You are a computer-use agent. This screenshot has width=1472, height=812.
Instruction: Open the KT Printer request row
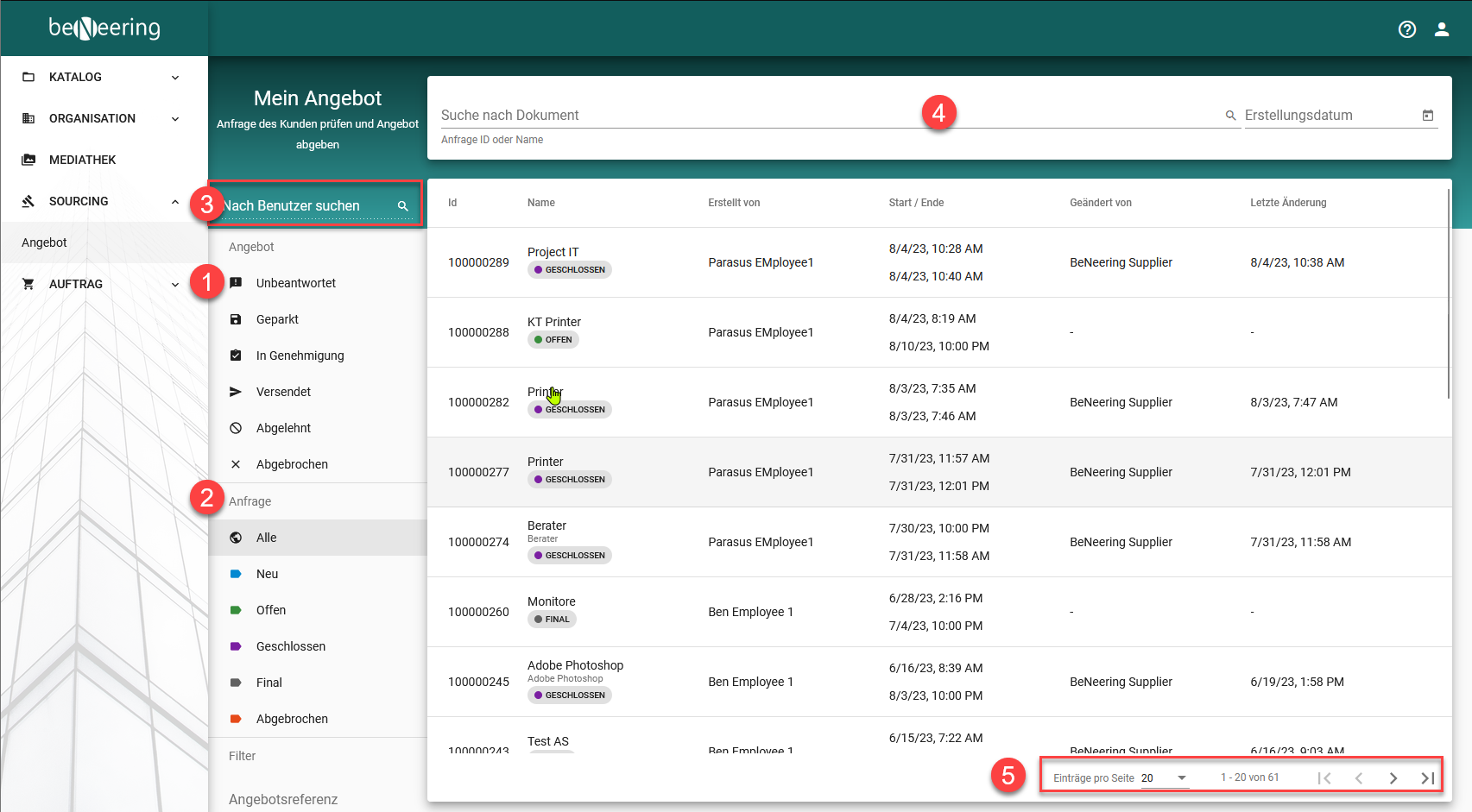point(554,322)
